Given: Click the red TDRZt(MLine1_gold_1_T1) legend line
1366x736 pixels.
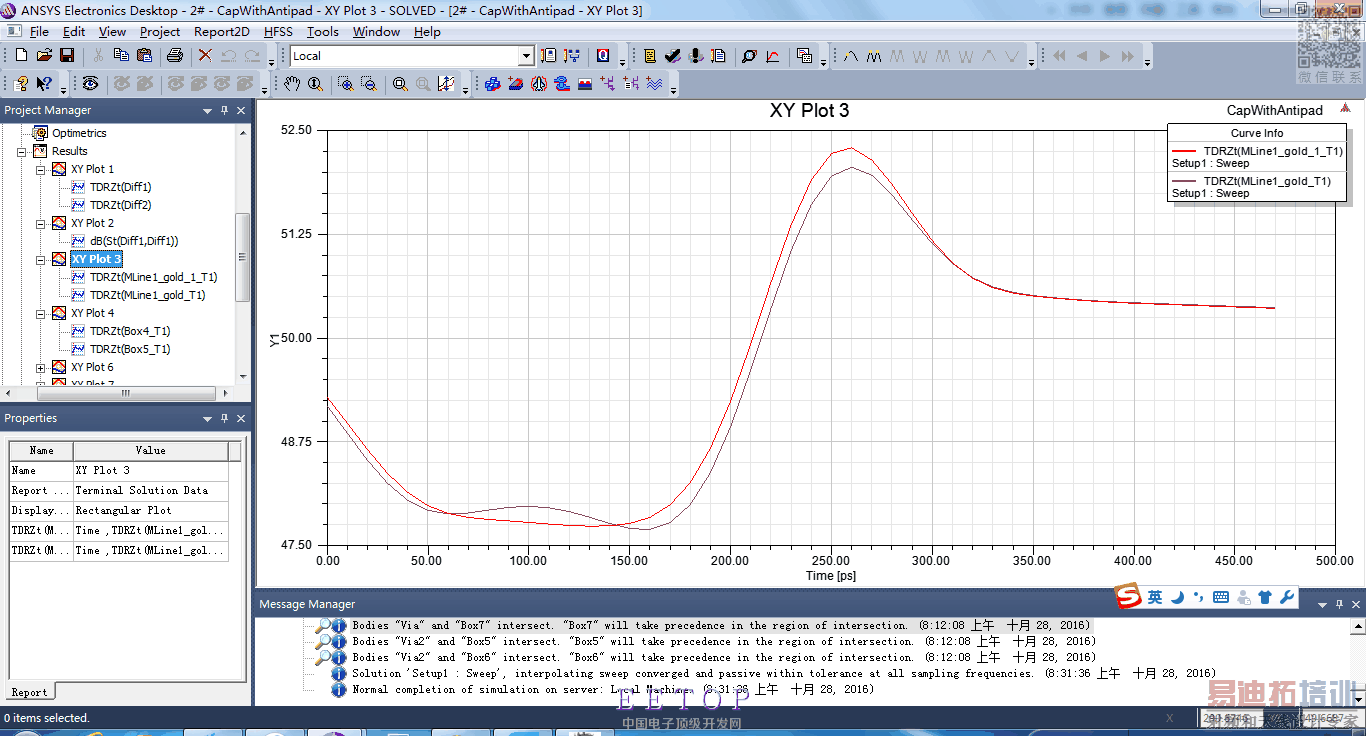Looking at the screenshot, I should [1184, 152].
